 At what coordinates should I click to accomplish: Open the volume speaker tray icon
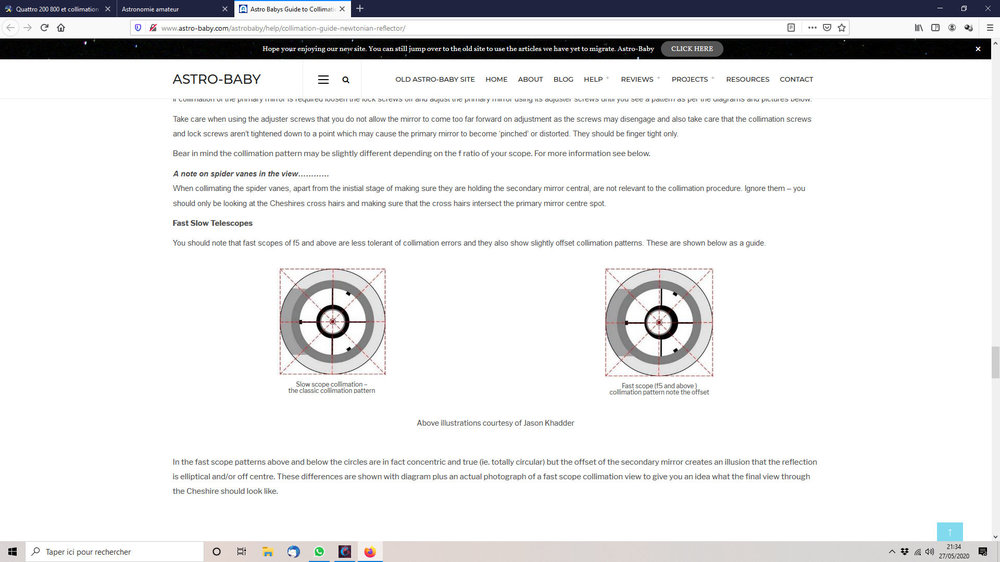point(930,552)
